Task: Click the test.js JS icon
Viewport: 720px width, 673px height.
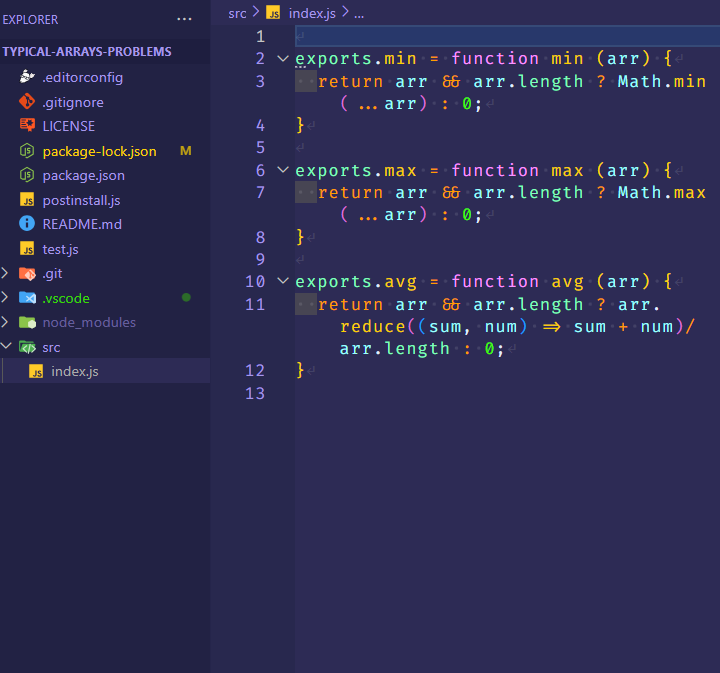Action: point(27,249)
